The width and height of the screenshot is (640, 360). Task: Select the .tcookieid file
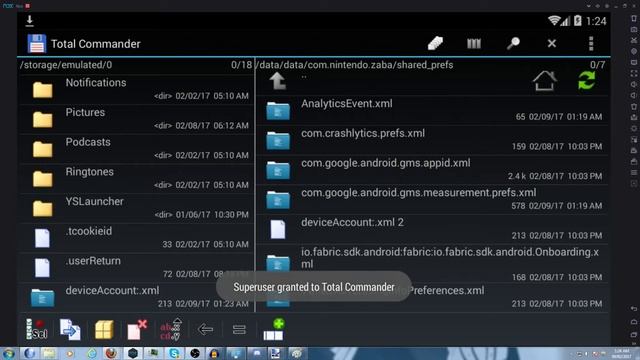(x=136, y=238)
